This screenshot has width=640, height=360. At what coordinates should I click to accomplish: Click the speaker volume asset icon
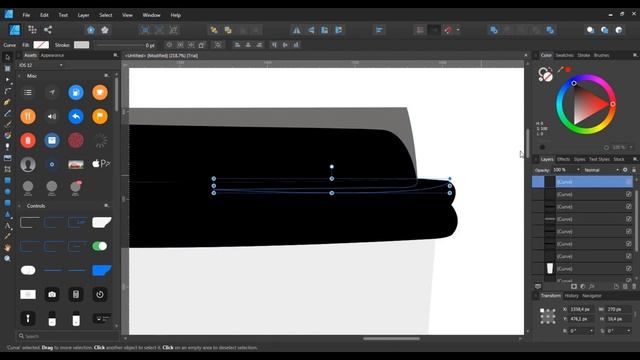click(x=52, y=116)
